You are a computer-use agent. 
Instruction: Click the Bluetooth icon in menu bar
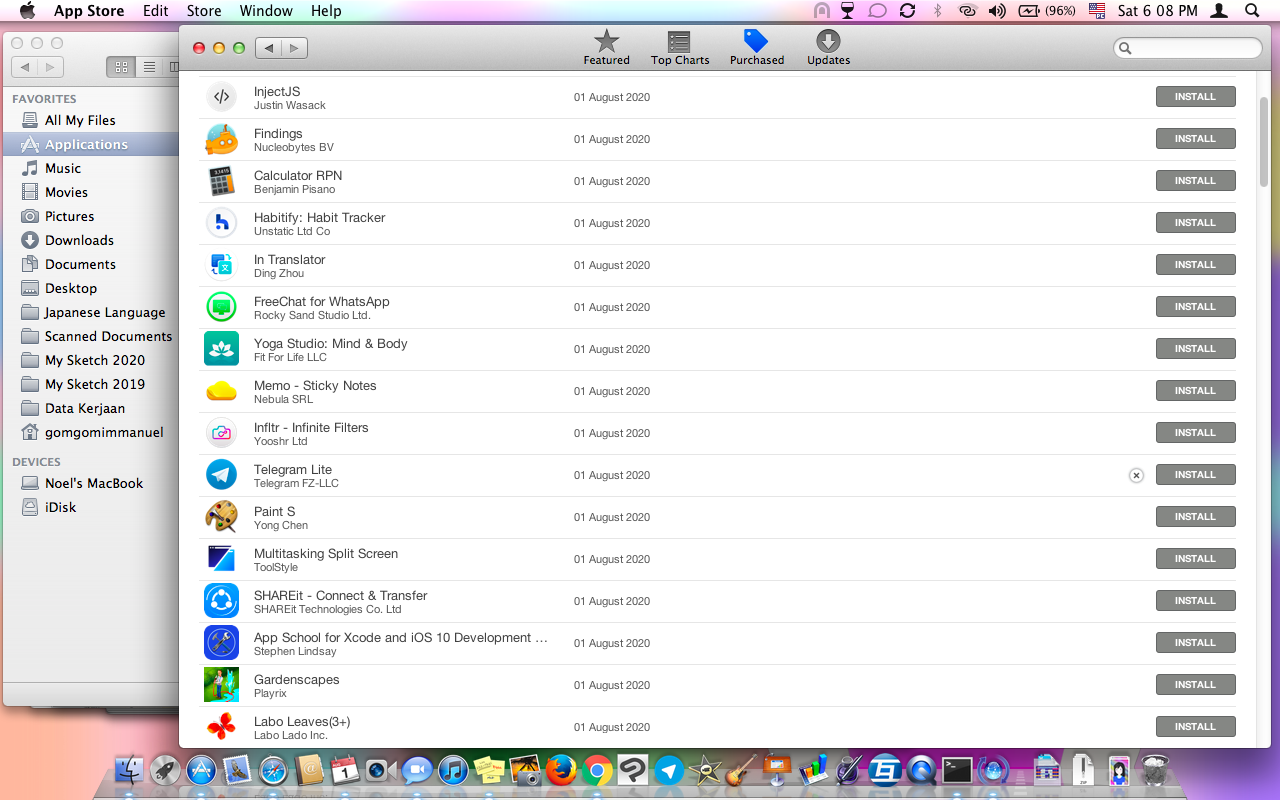pyautogui.click(x=937, y=11)
